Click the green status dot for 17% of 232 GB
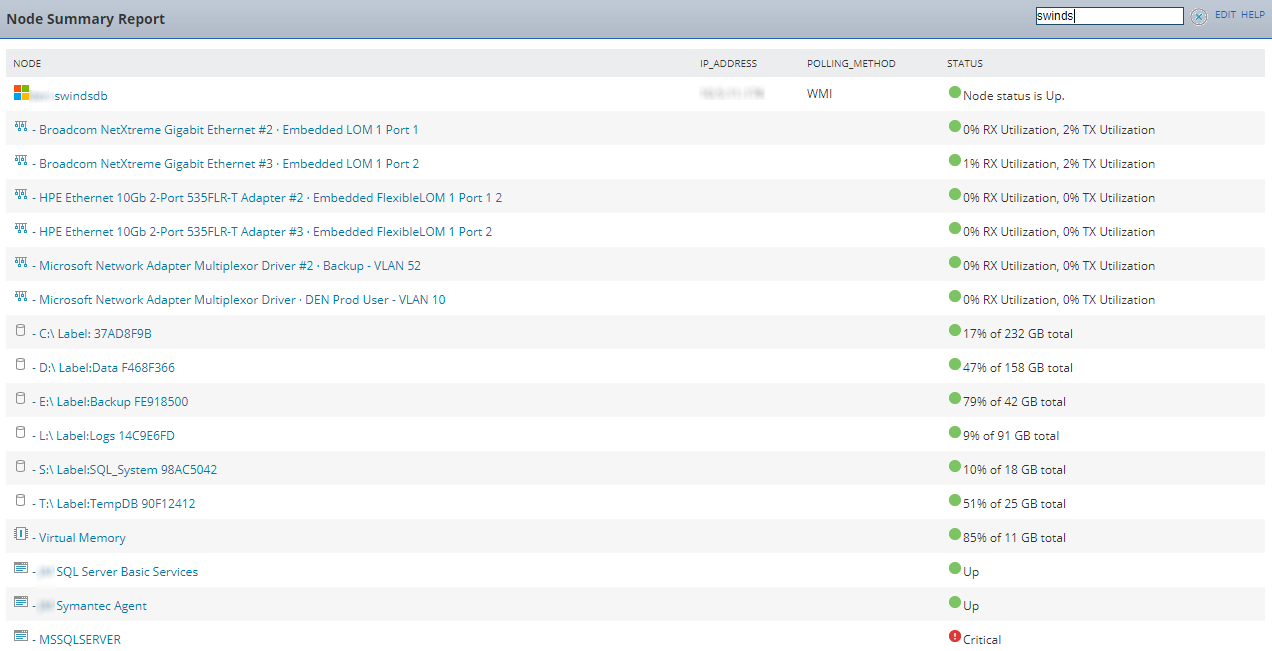1272x651 pixels. point(954,331)
